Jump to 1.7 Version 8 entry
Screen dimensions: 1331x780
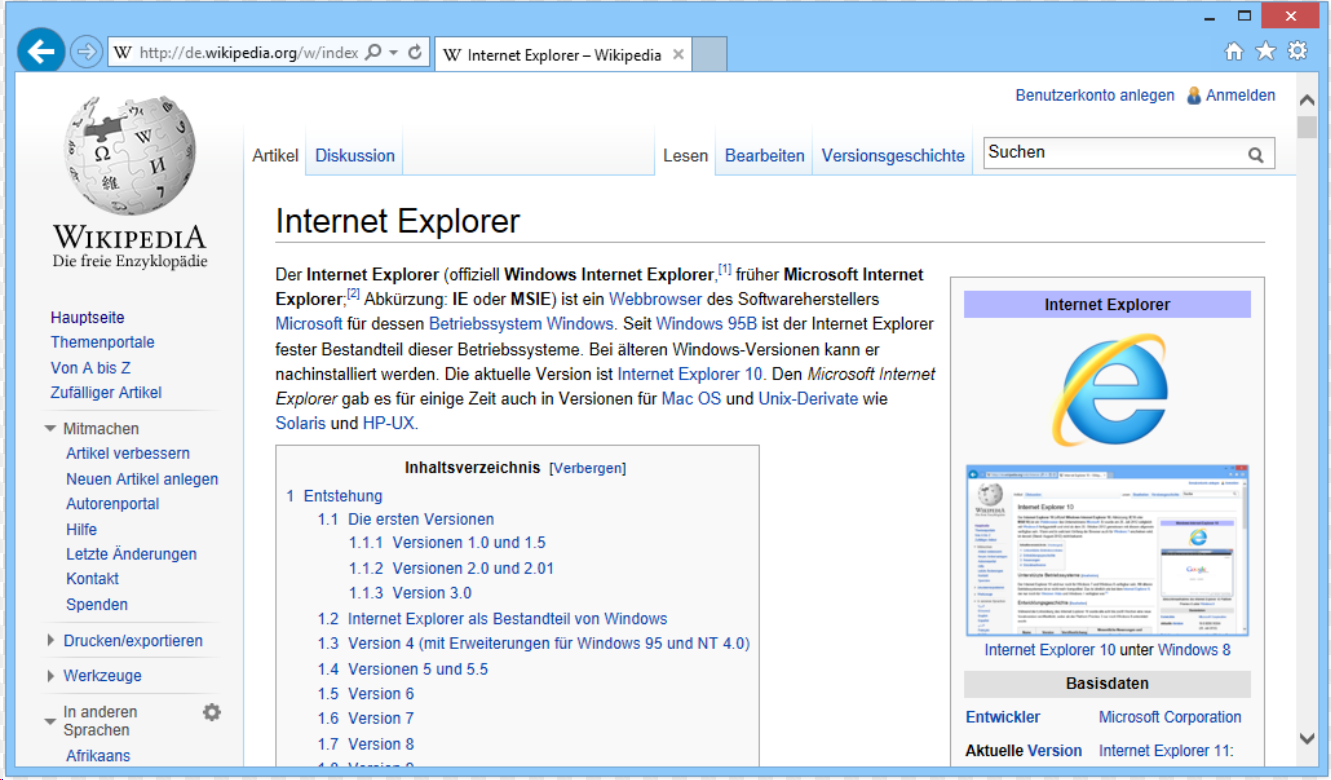pyautogui.click(x=366, y=744)
